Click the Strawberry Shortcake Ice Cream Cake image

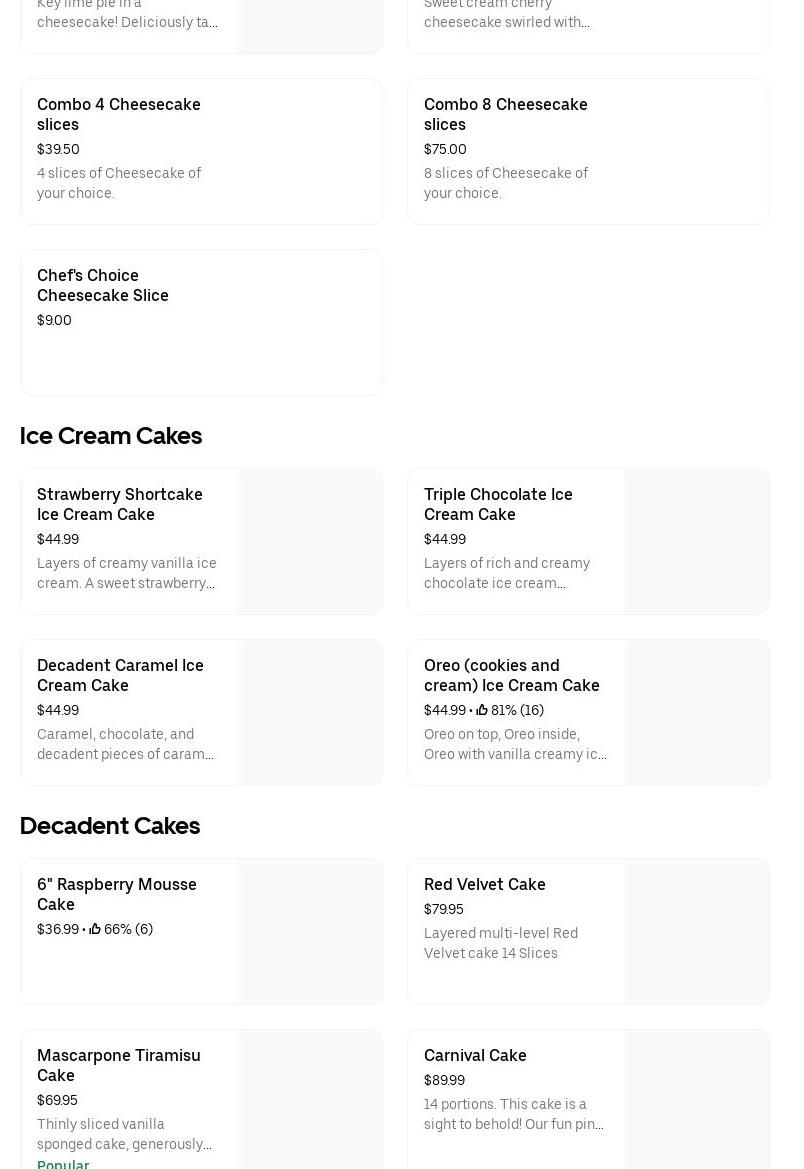click(x=309, y=541)
